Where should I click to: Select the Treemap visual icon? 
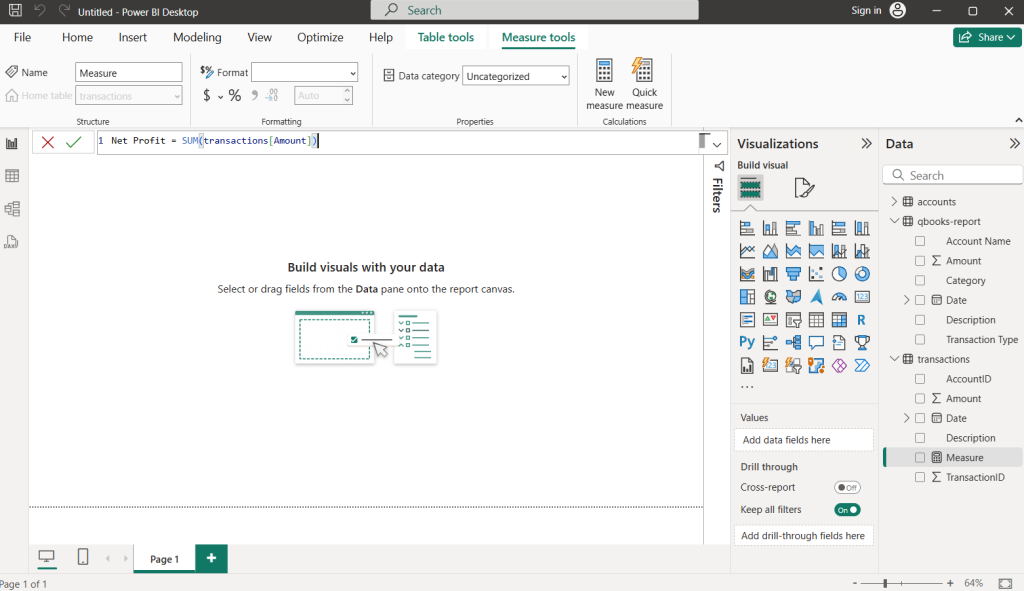pyautogui.click(x=747, y=296)
